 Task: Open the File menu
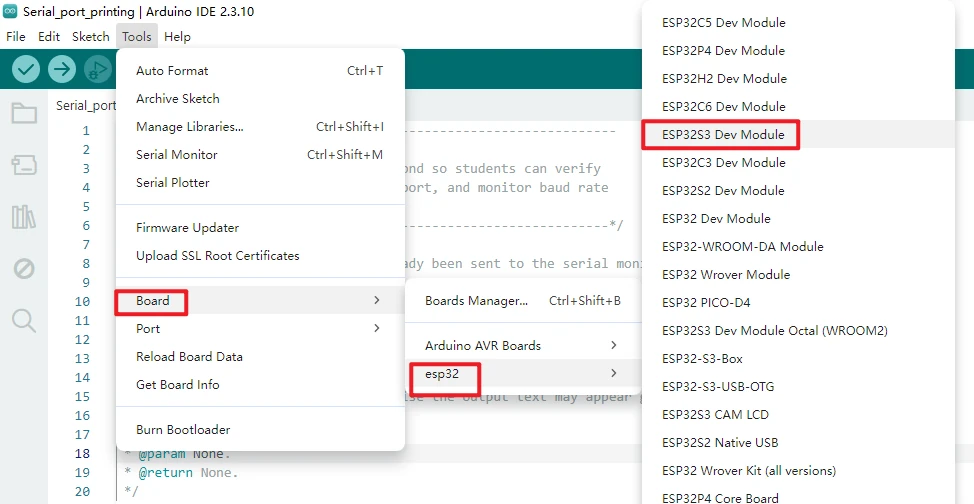tap(16, 37)
